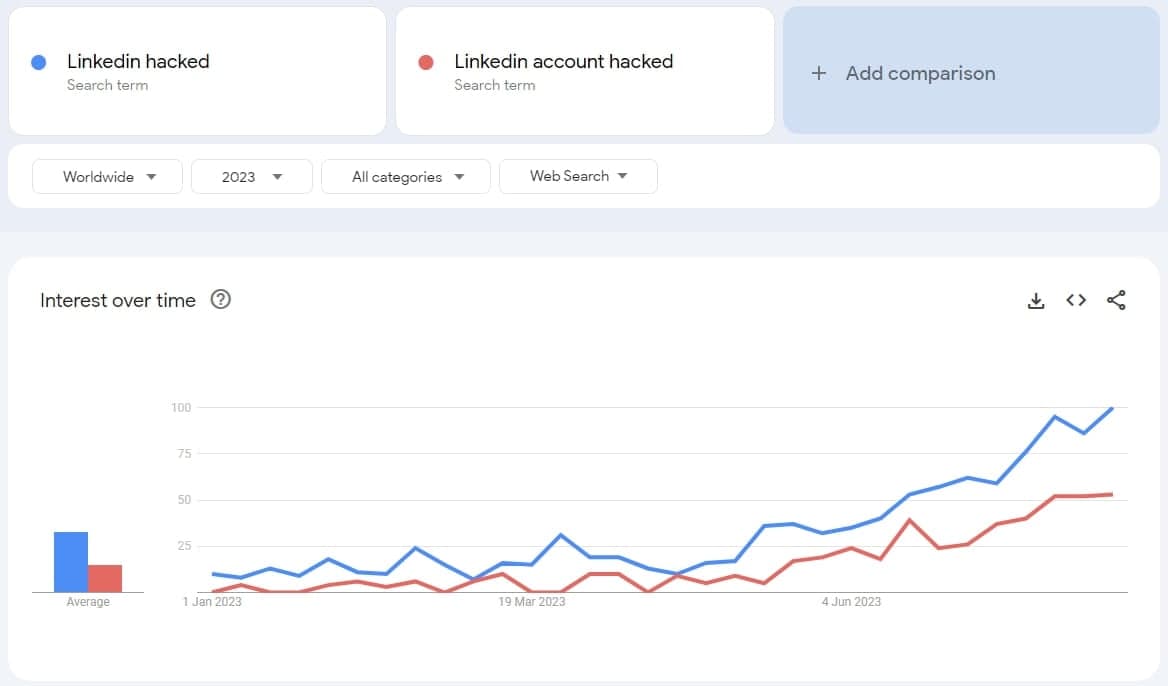The height and width of the screenshot is (686, 1168).
Task: Click the Interest over time heading
Action: (117, 300)
